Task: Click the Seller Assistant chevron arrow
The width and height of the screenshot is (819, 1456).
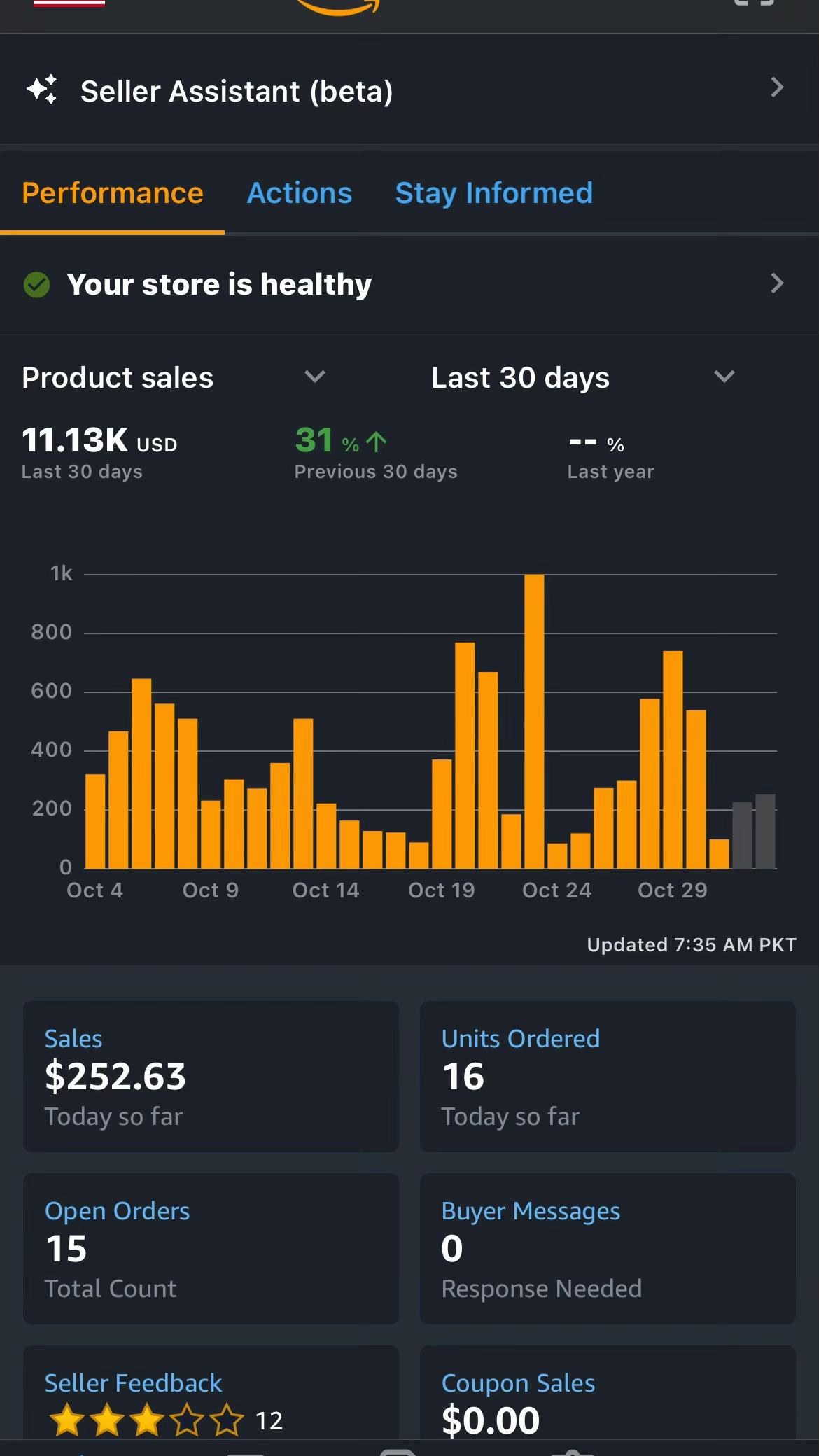Action: [776, 87]
